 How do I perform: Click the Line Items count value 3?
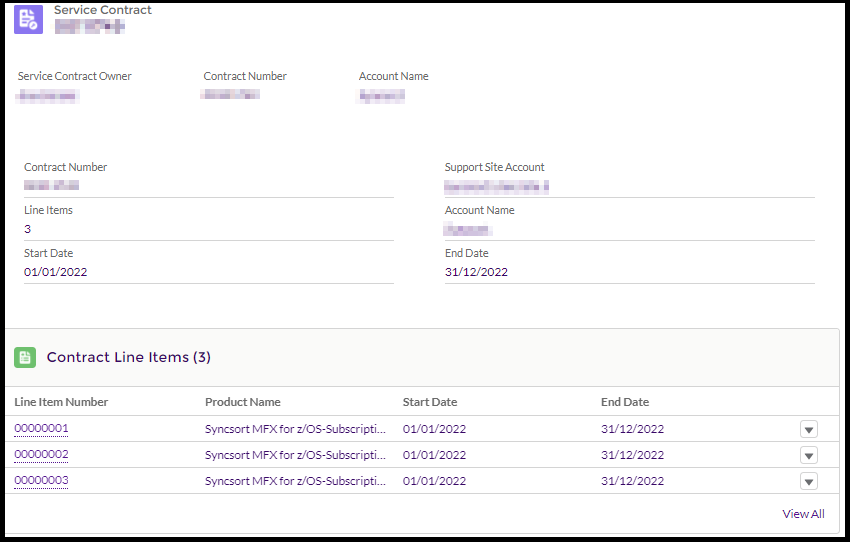pos(28,229)
